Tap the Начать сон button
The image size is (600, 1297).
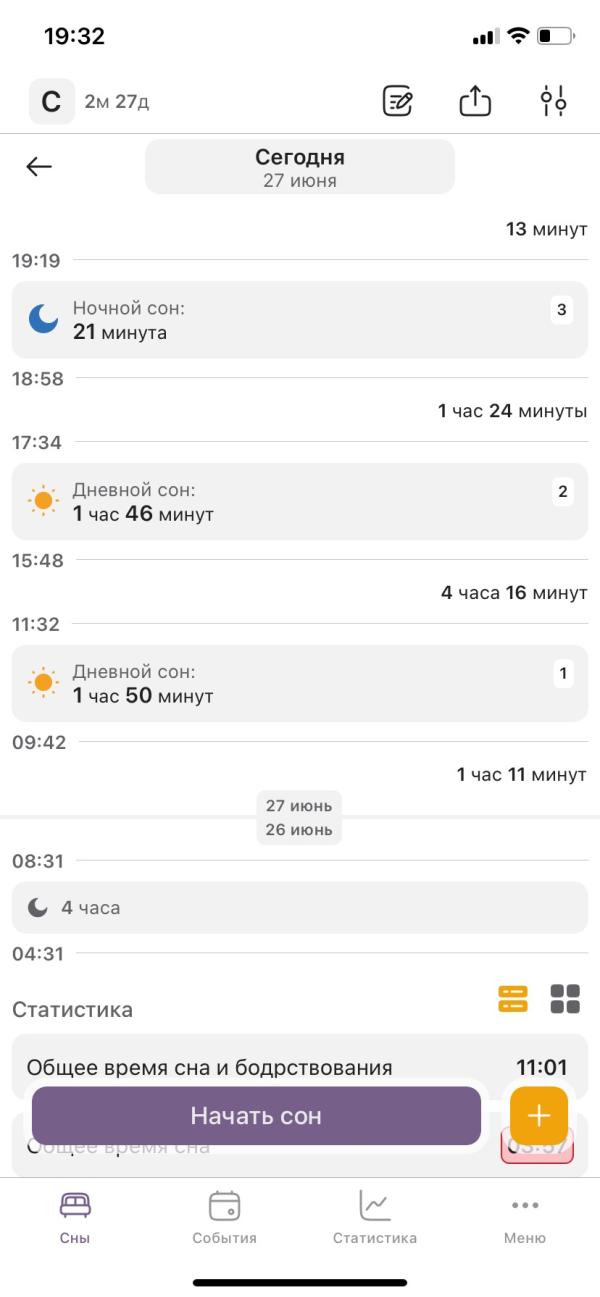(257, 1115)
